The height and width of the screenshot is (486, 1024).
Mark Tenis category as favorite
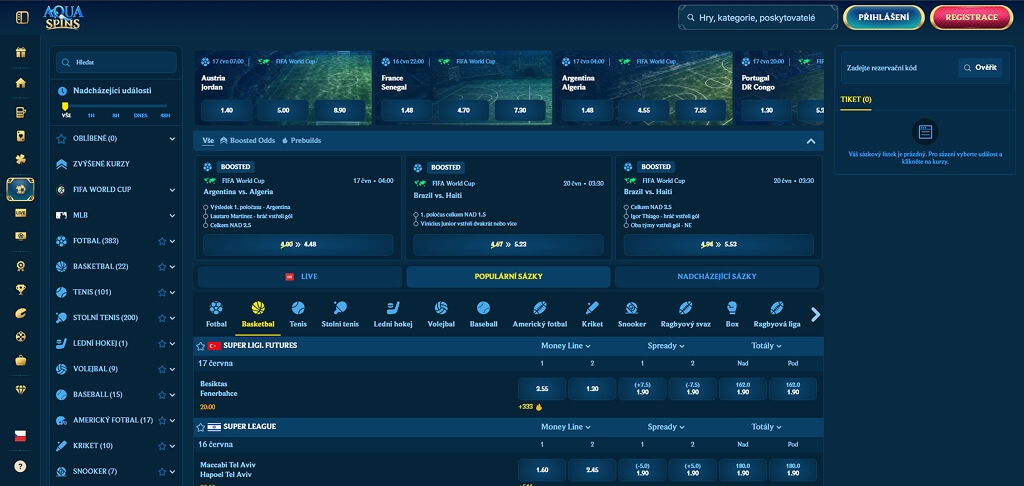coord(162,292)
